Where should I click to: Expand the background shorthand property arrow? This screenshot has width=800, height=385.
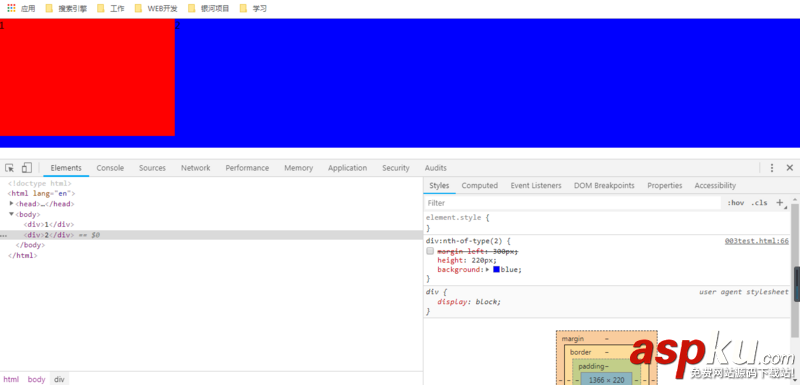coord(488,269)
